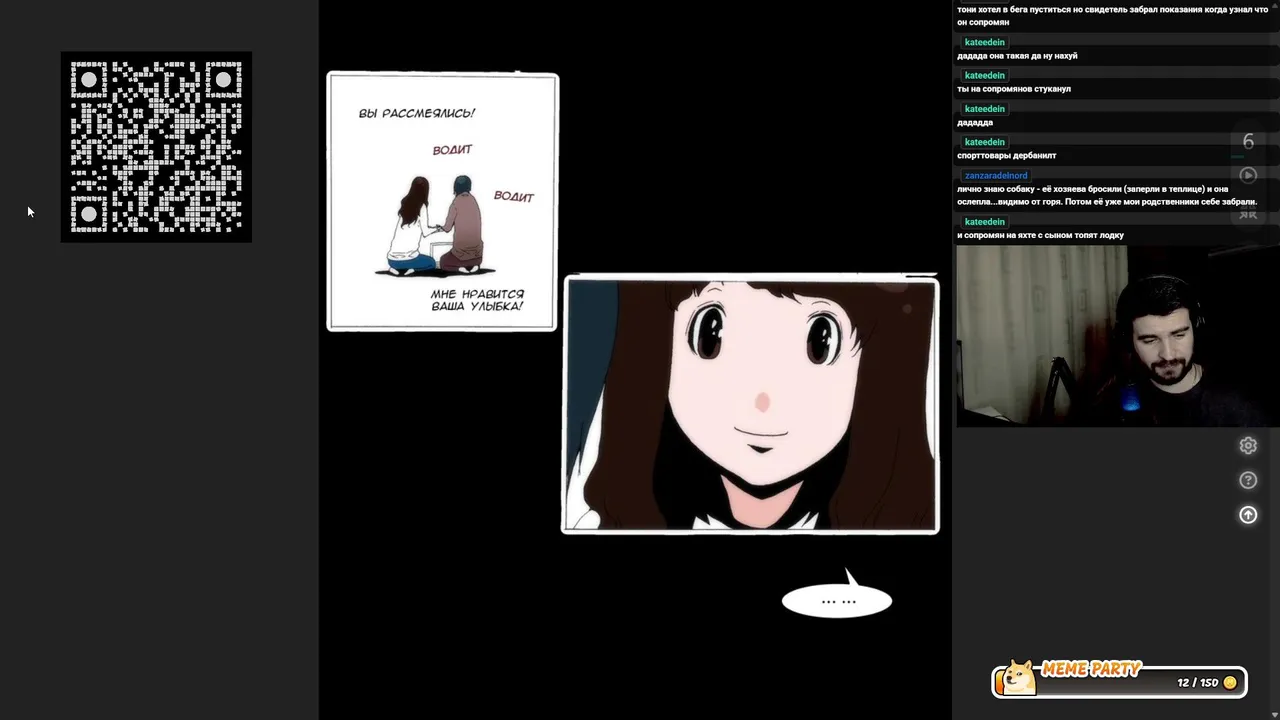Click the collapse arrows icon under play button
The image size is (1280, 720).
click(x=1248, y=212)
